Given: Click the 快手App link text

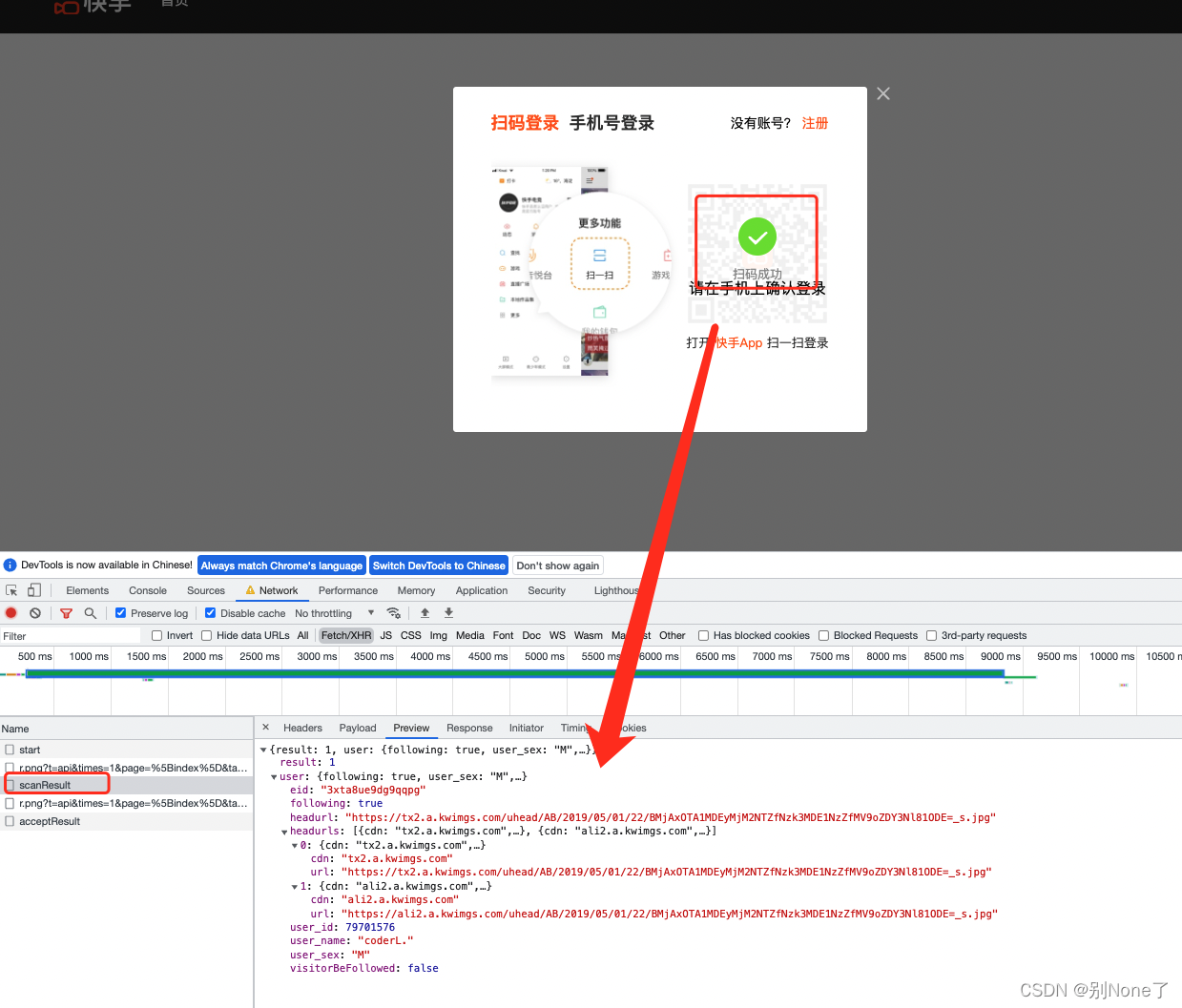Looking at the screenshot, I should coord(739,343).
